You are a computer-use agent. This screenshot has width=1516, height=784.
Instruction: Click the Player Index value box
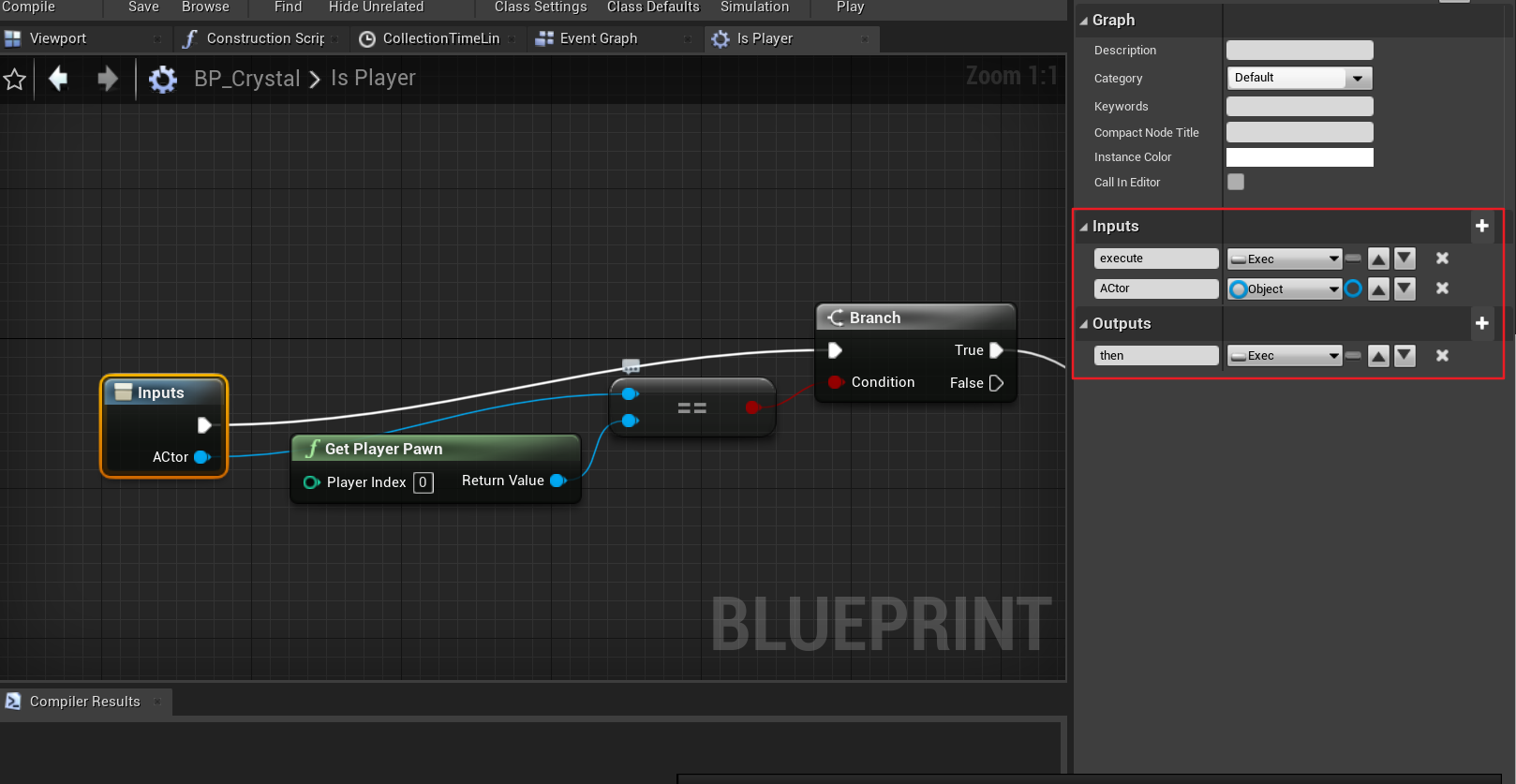[x=424, y=482]
